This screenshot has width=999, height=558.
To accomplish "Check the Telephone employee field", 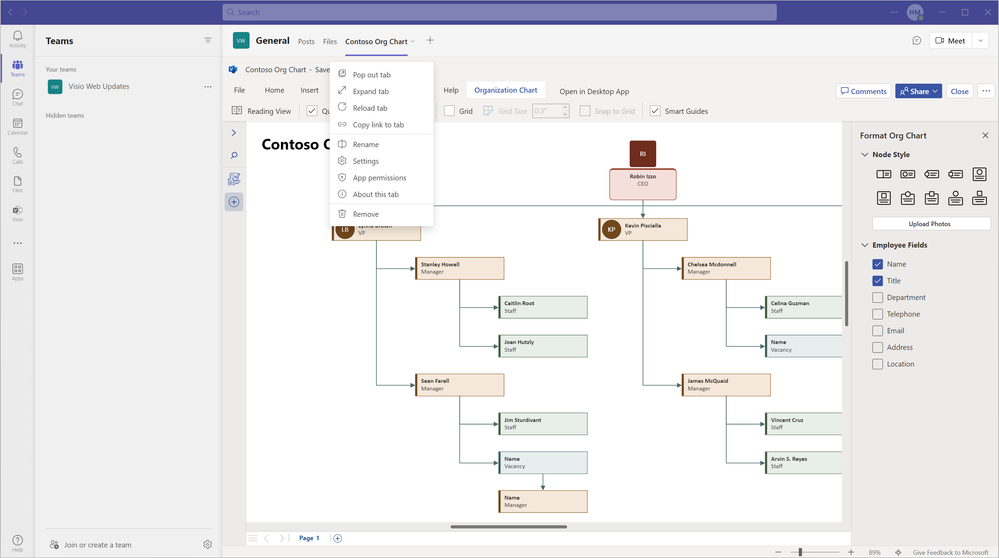I will pos(877,314).
